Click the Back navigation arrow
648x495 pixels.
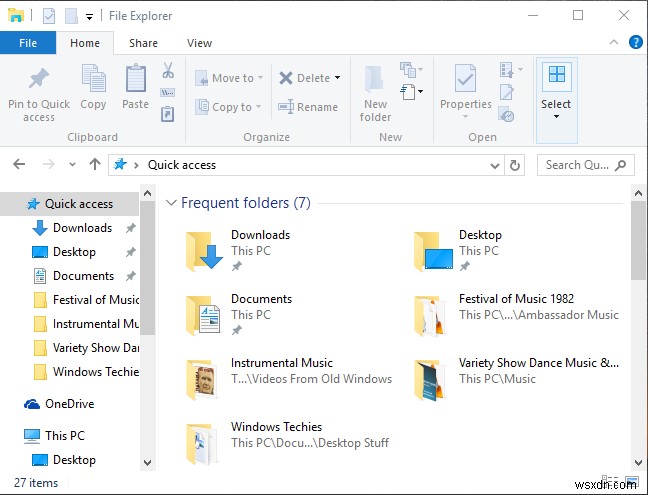(19, 164)
